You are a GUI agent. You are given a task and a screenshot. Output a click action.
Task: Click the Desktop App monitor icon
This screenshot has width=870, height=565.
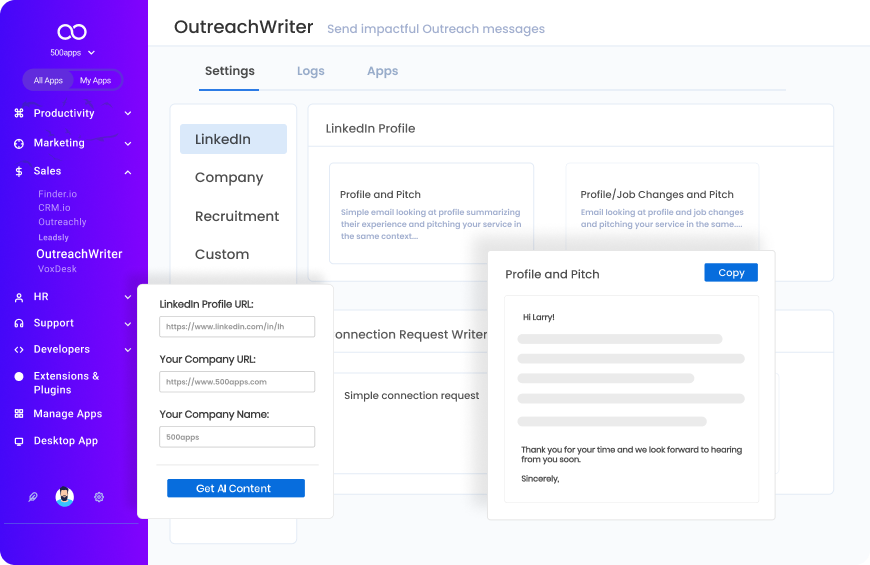(19, 441)
